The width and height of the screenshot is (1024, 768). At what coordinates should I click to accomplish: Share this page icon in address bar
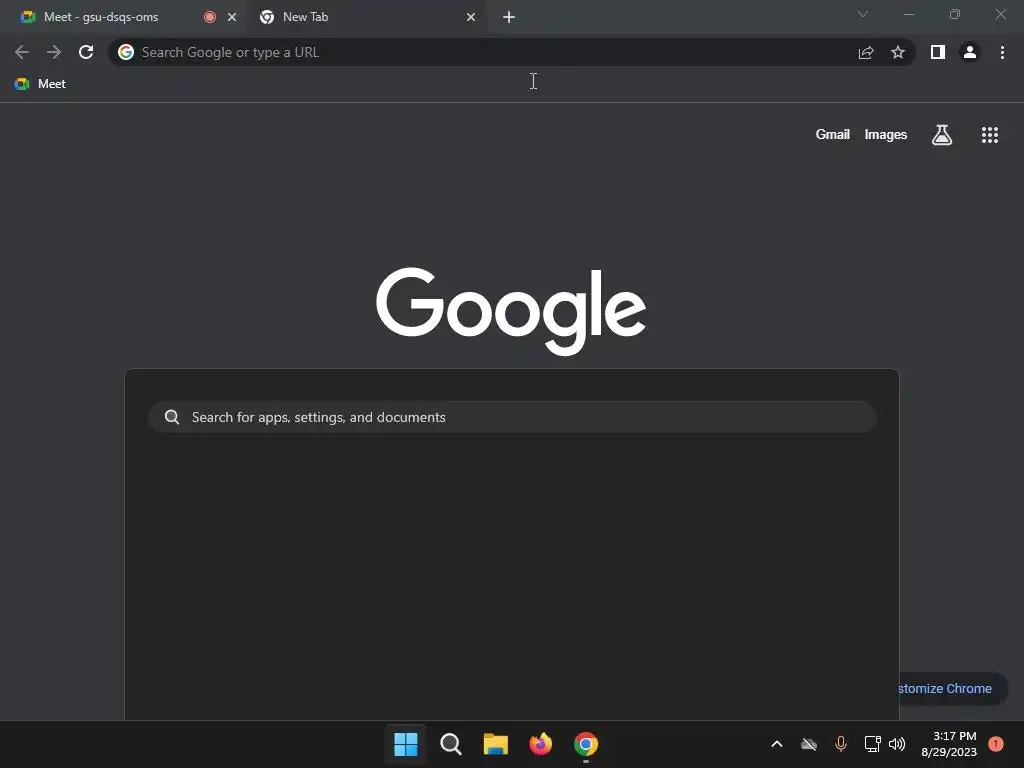pos(866,52)
